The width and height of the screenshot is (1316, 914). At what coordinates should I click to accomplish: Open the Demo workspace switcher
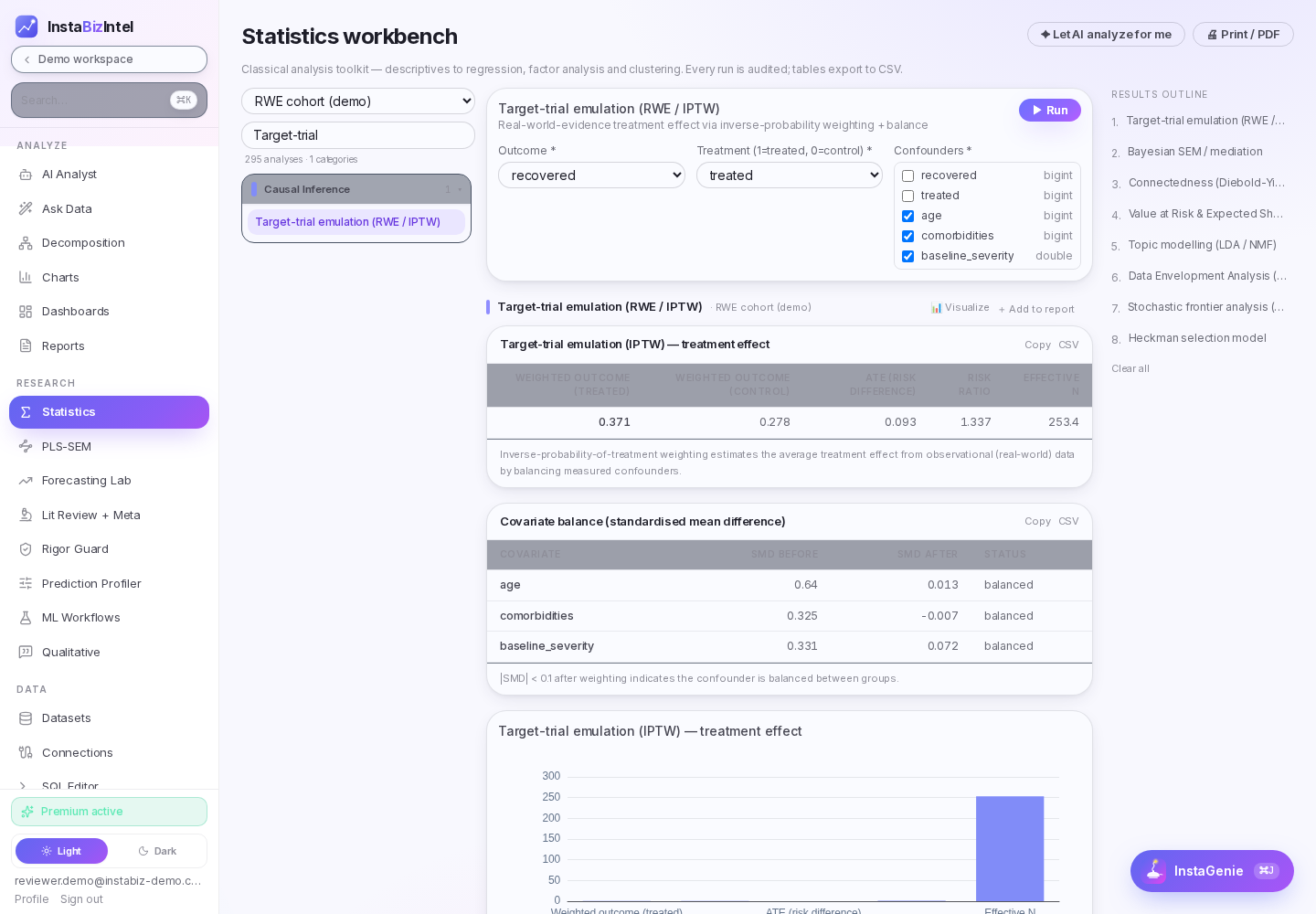109,59
